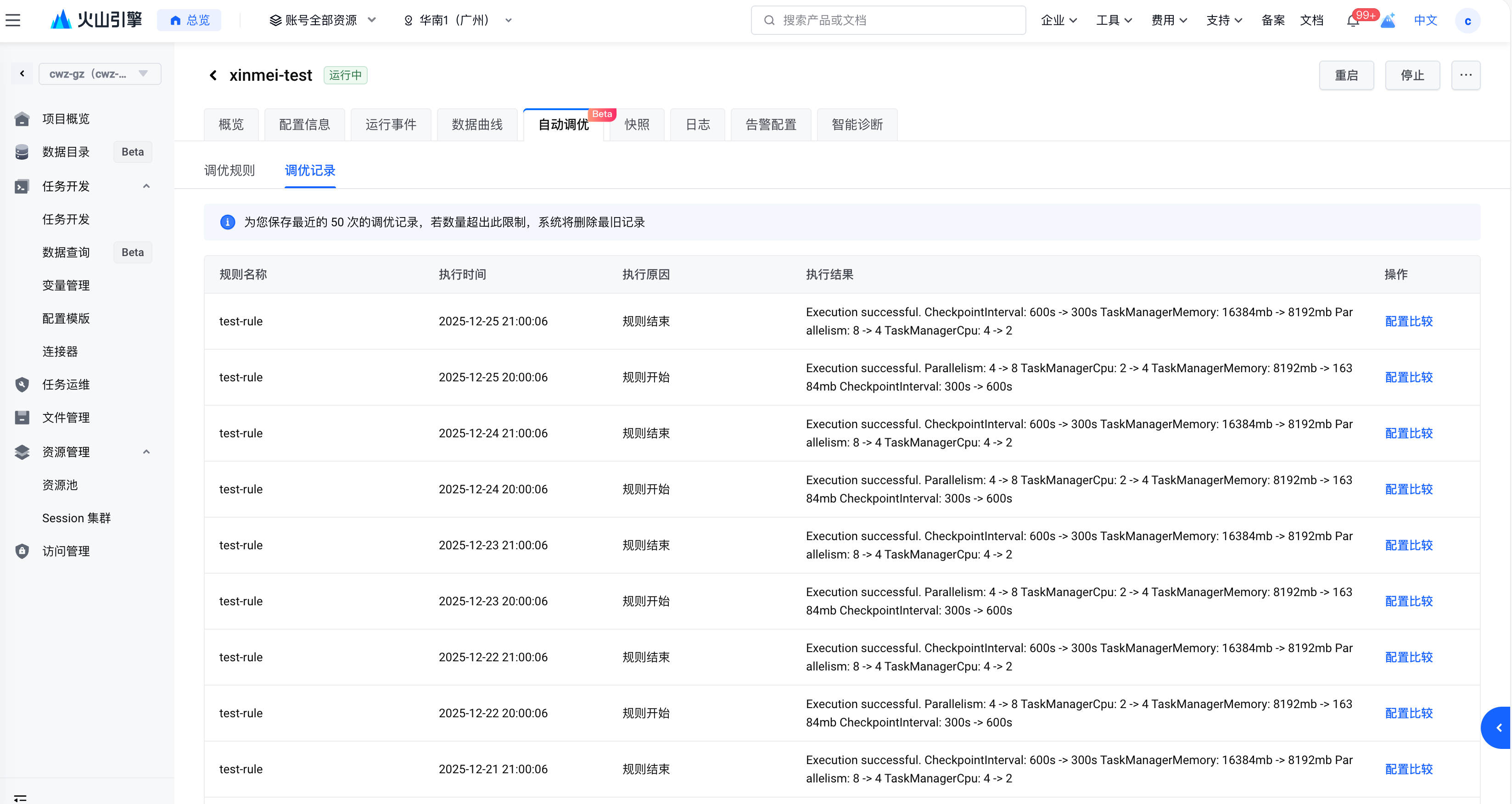Click the blue floating panel arrow at right edge
1512x804 pixels.
click(x=1498, y=728)
